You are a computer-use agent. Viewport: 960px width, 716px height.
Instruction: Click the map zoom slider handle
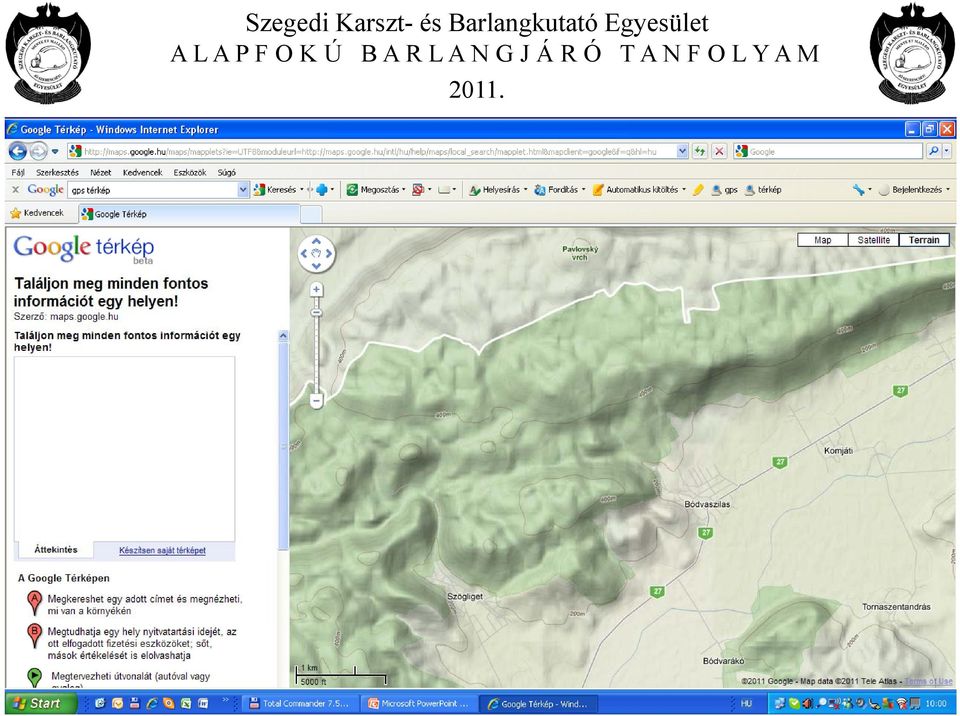pos(316,312)
